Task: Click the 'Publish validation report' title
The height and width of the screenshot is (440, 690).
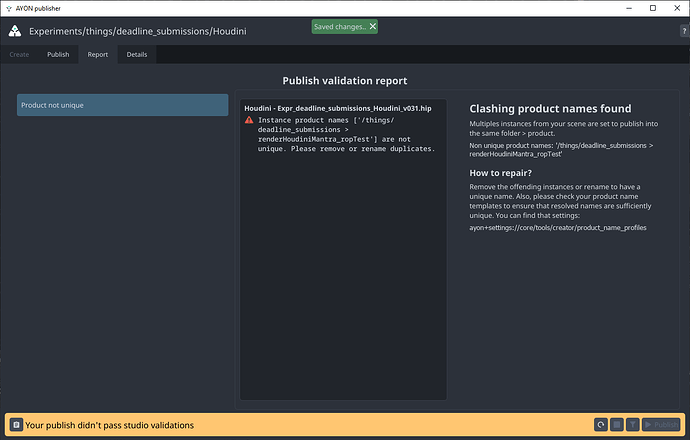Action: [x=345, y=81]
